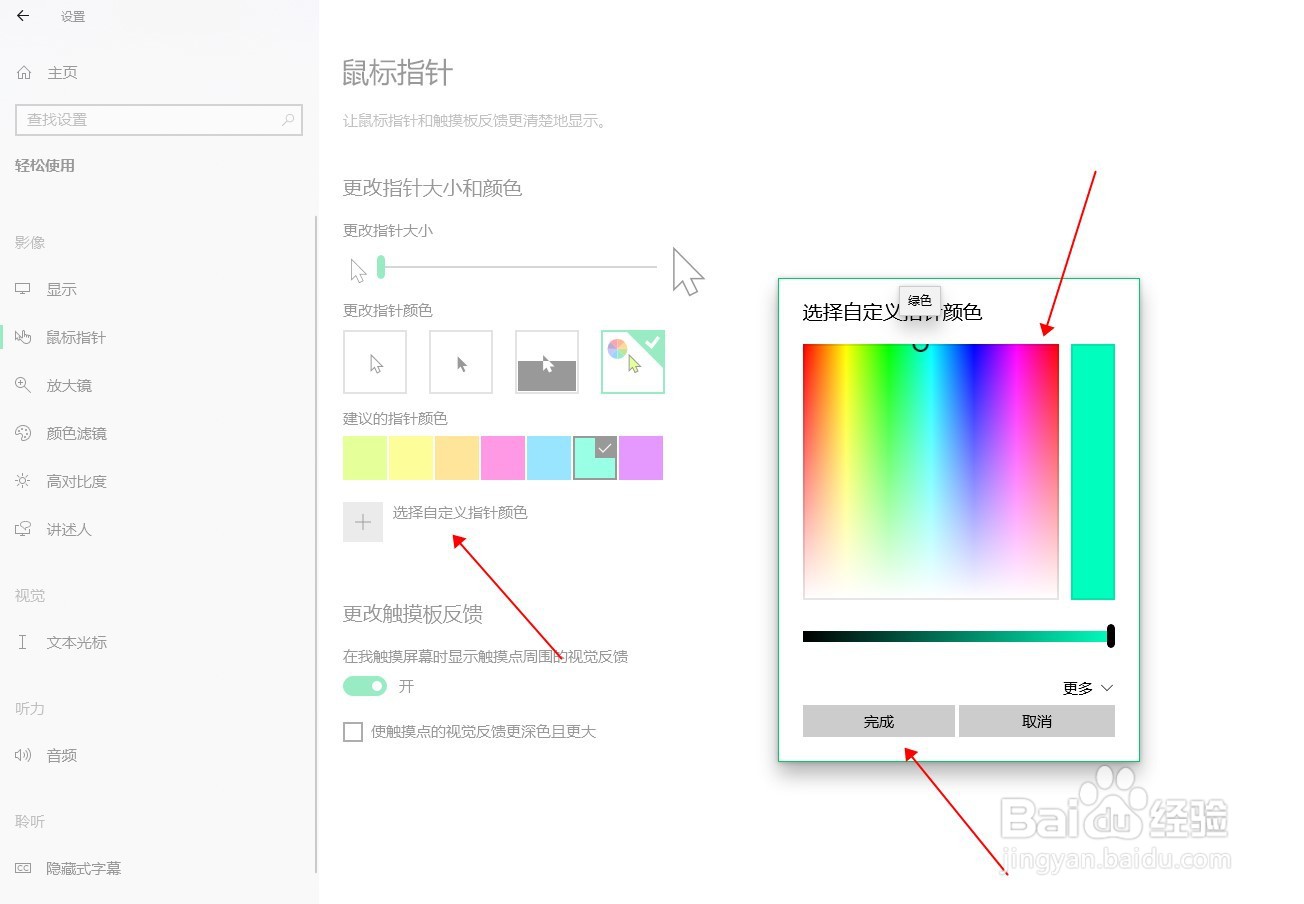Select the pink suggested pointer color

503,458
